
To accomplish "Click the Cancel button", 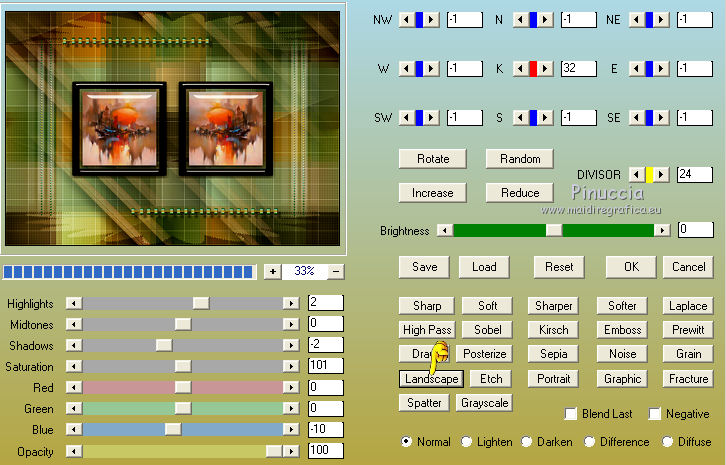I will (x=688, y=267).
